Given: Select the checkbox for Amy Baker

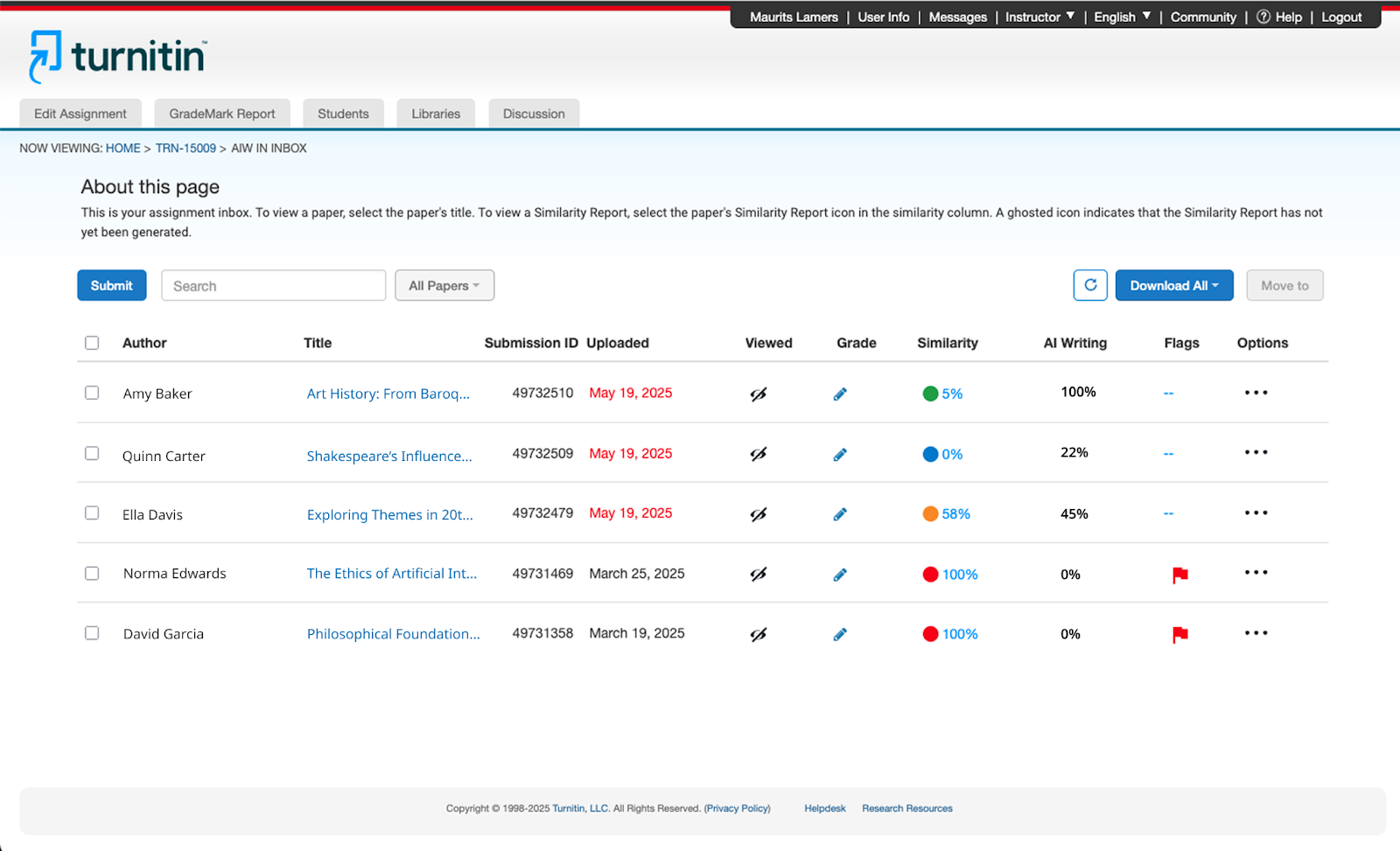Looking at the screenshot, I should [92, 393].
